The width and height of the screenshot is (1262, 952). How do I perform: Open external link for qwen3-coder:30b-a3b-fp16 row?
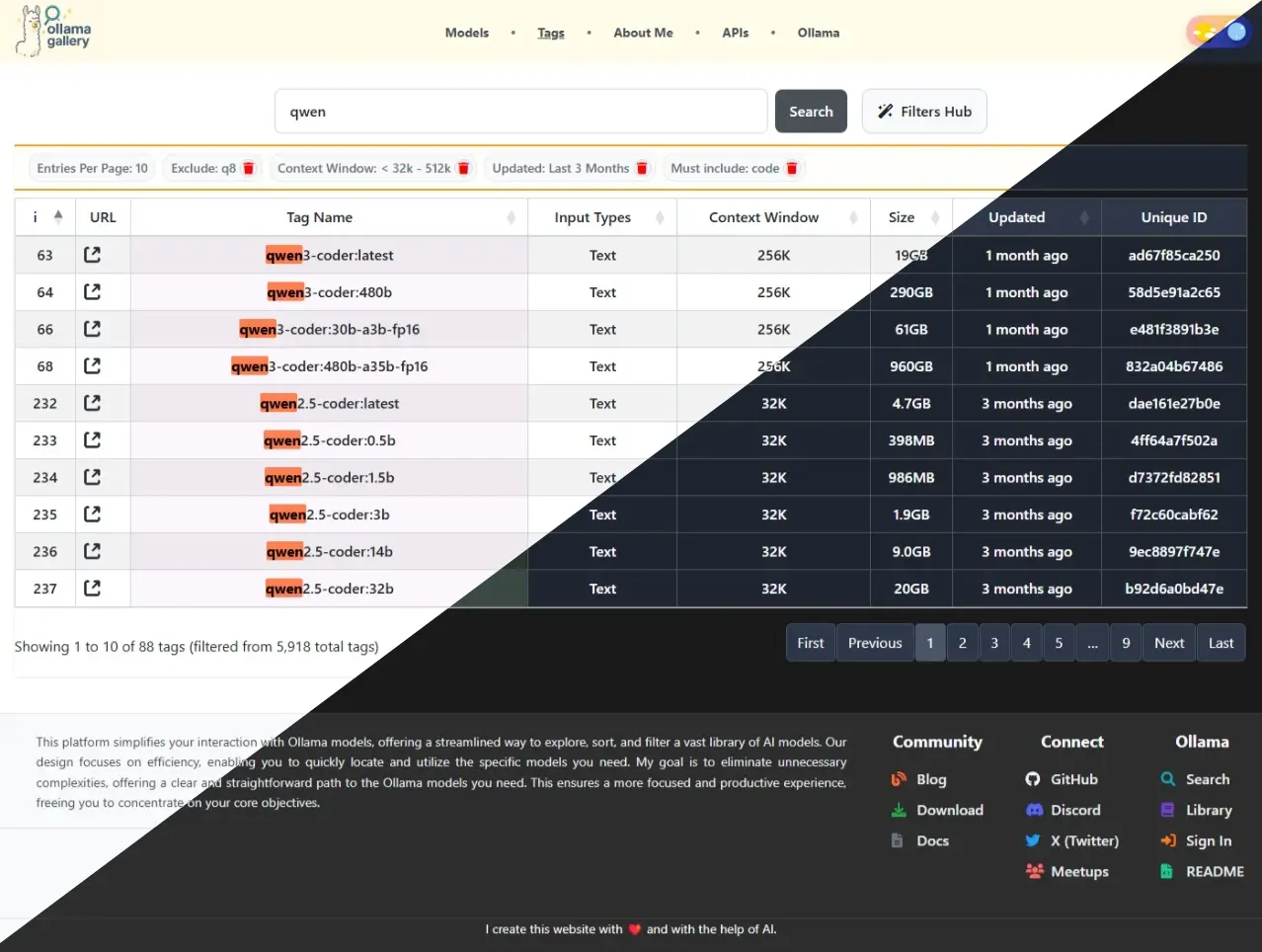[92, 329]
